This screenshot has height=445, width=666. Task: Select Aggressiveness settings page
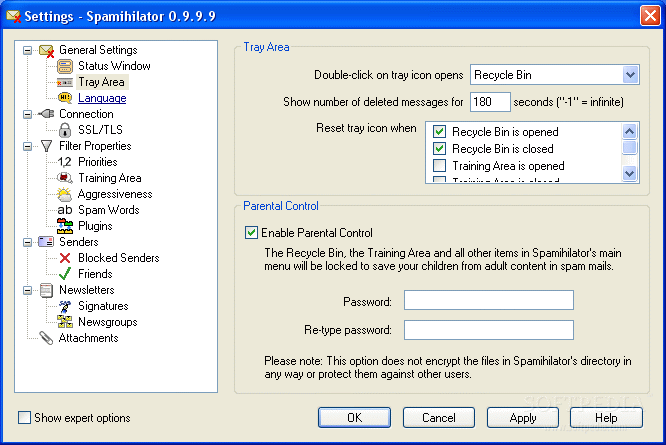[x=115, y=194]
